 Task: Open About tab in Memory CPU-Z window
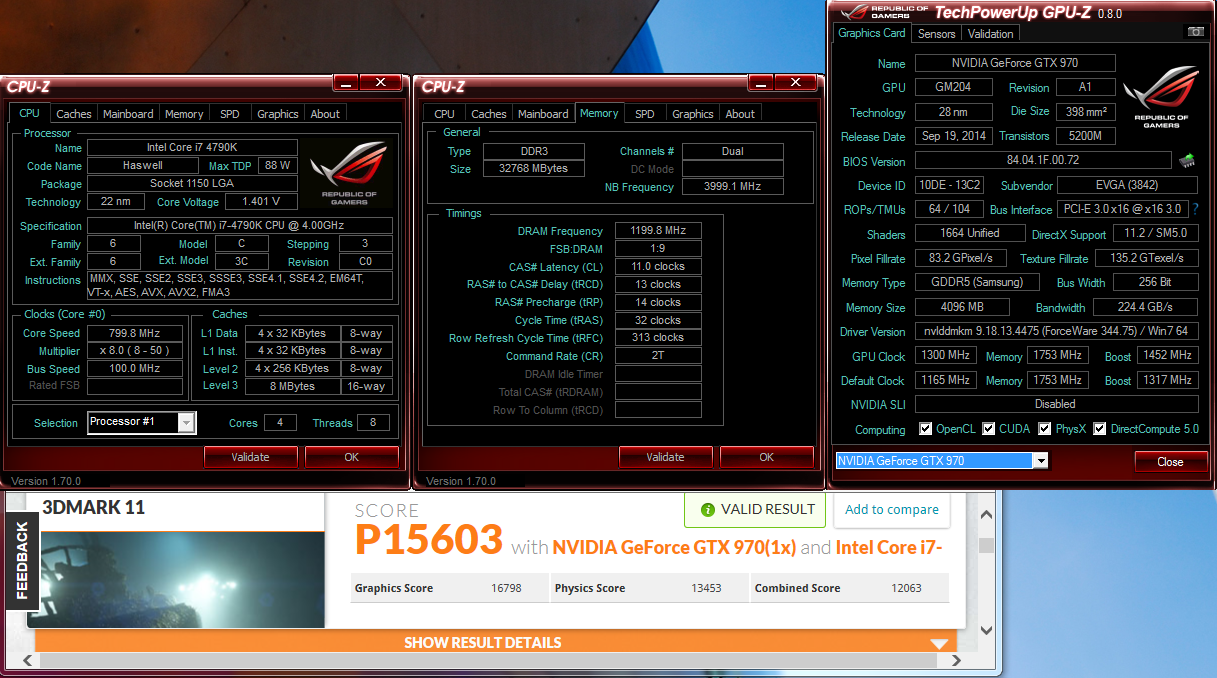(740, 114)
